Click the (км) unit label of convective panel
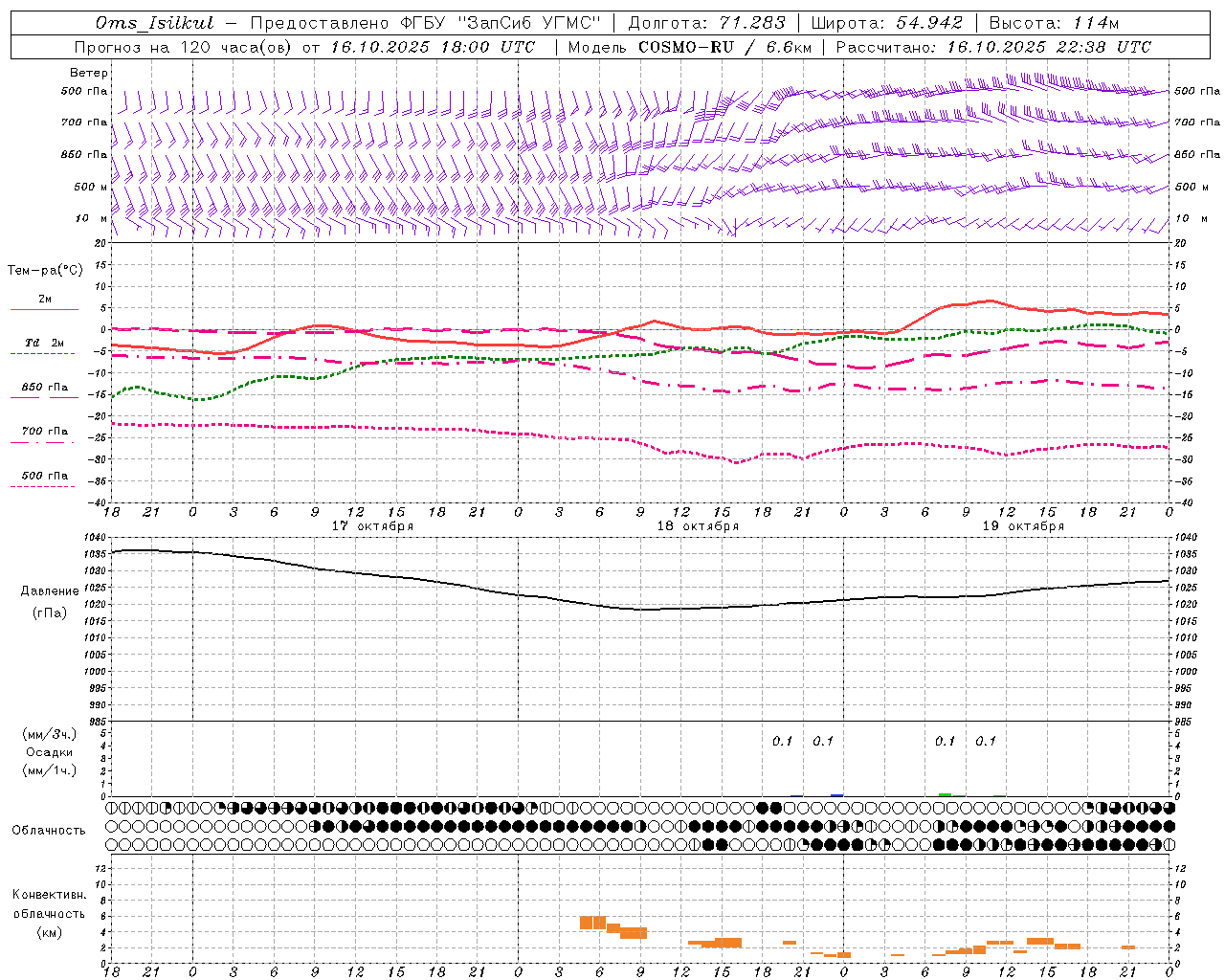 pyautogui.click(x=50, y=932)
